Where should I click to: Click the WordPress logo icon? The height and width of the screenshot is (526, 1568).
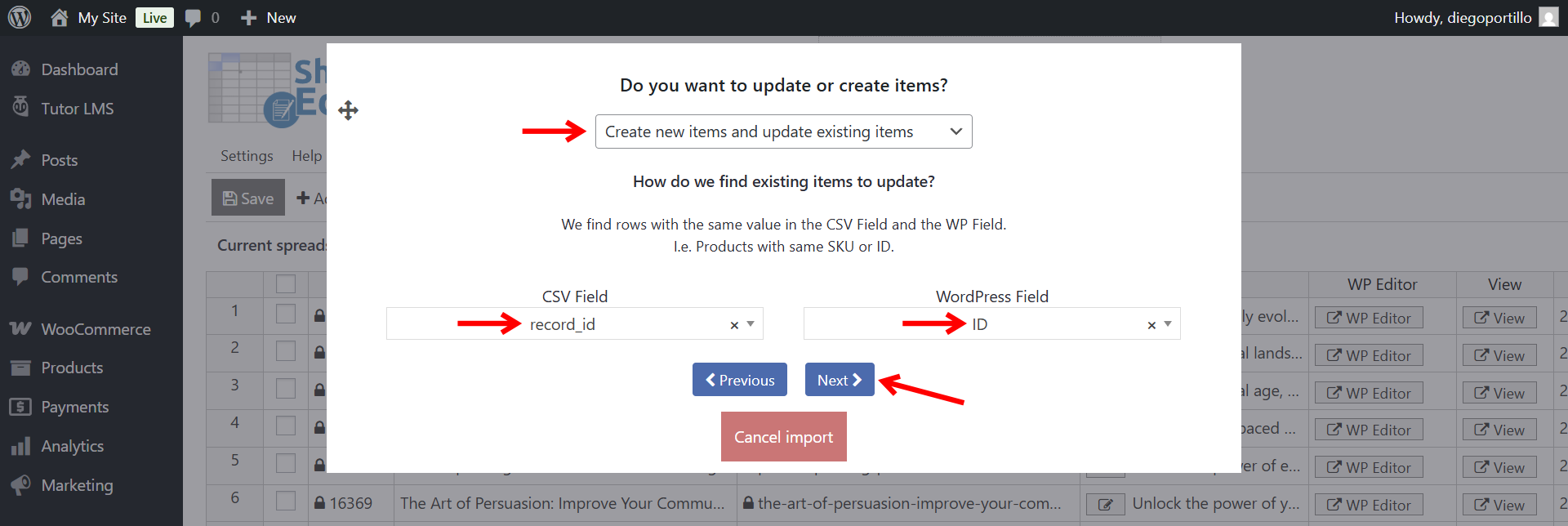point(20,17)
